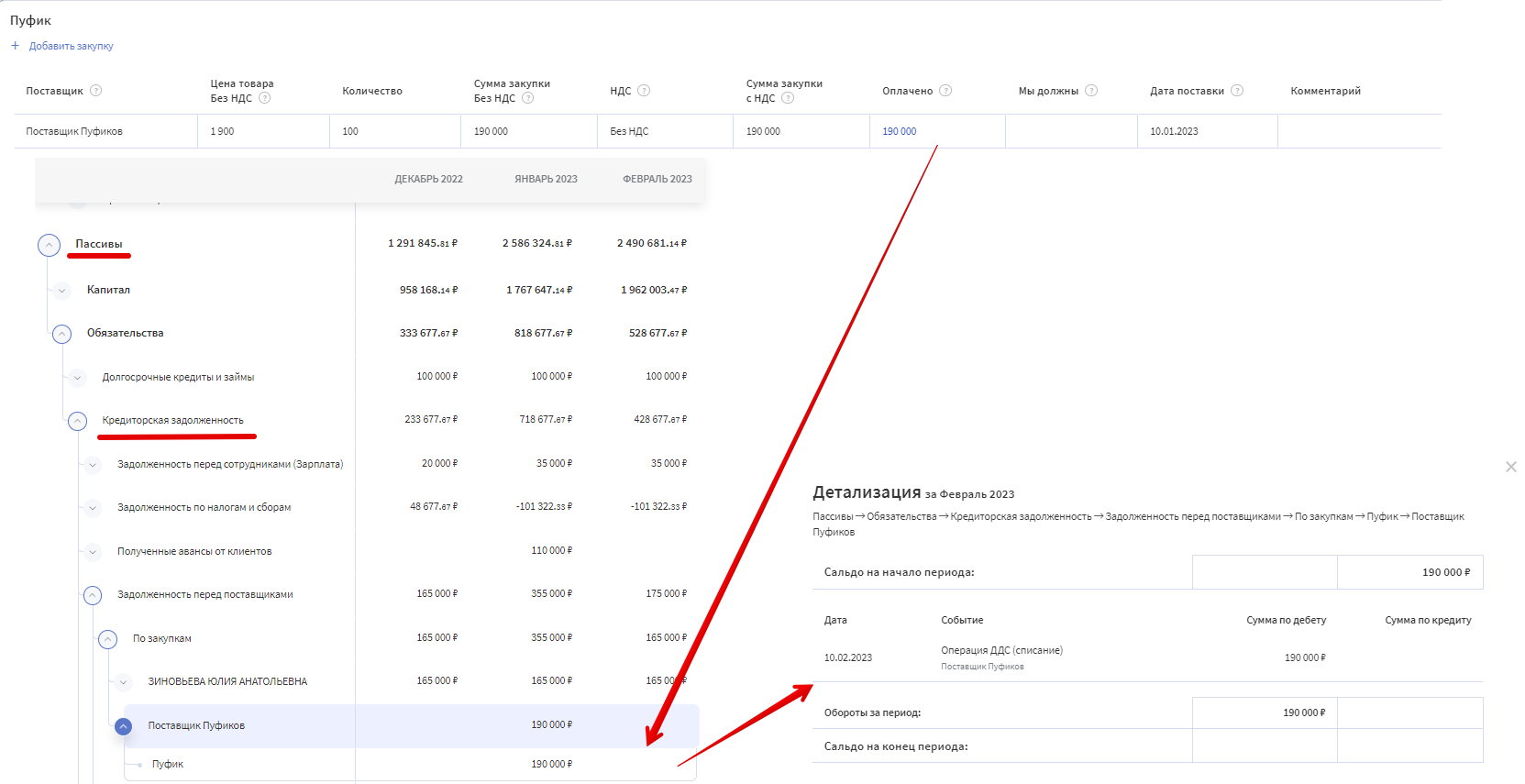Viewport: 1525px width, 784px height.
Task: Click the Кредиторская задолженность label
Action: click(x=173, y=420)
